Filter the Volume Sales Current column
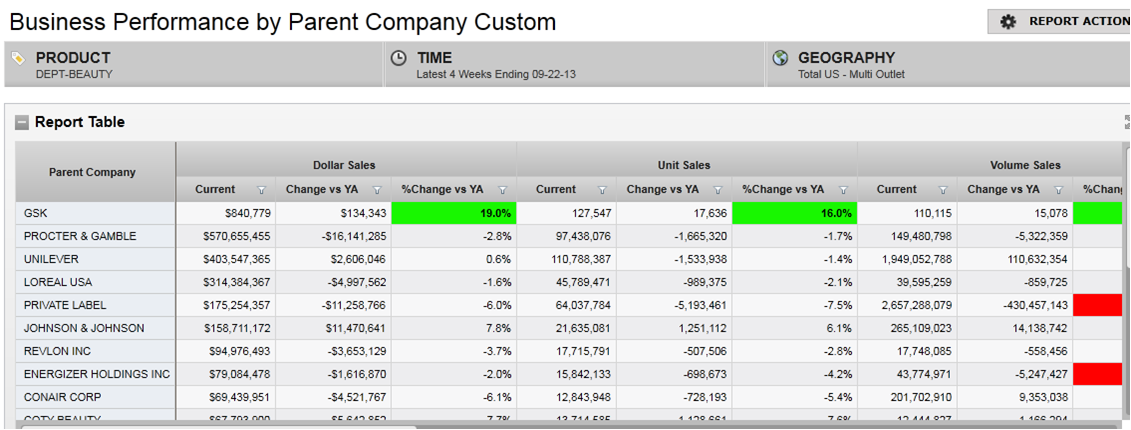 (x=942, y=190)
